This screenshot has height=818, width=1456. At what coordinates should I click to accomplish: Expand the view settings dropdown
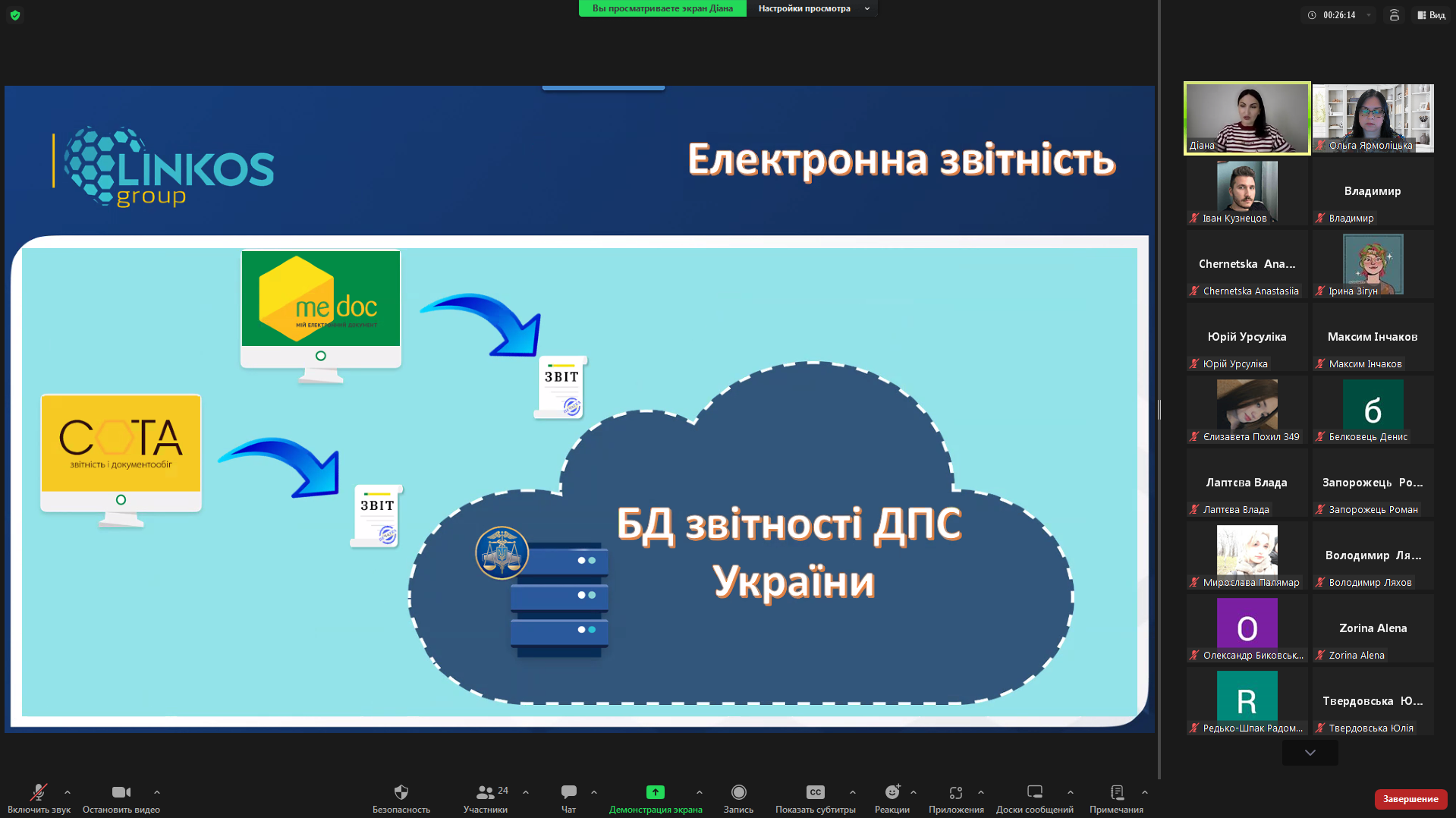(x=813, y=8)
